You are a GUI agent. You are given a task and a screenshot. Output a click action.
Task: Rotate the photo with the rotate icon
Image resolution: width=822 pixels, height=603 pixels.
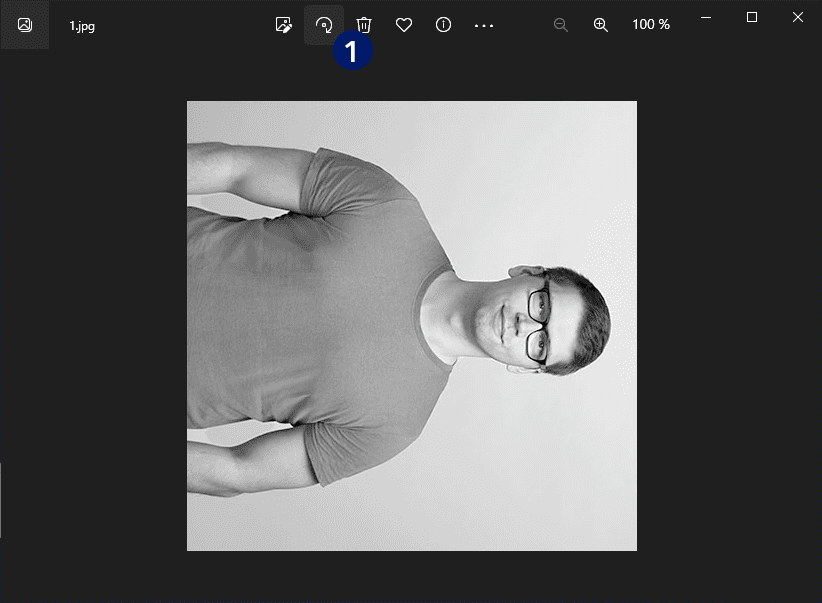pyautogui.click(x=324, y=25)
